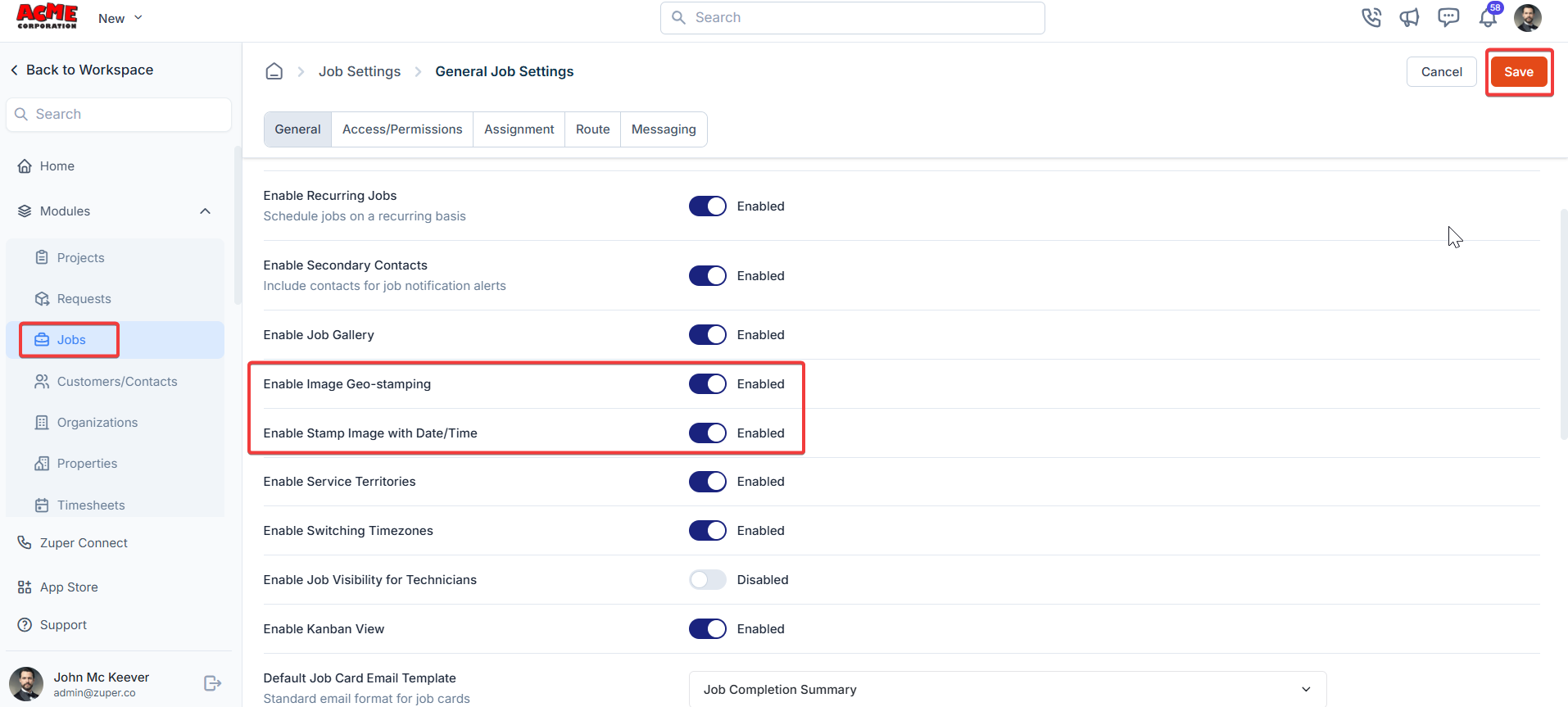The width and height of the screenshot is (1568, 707).
Task: Click the Support question mark icon
Action: [25, 625]
